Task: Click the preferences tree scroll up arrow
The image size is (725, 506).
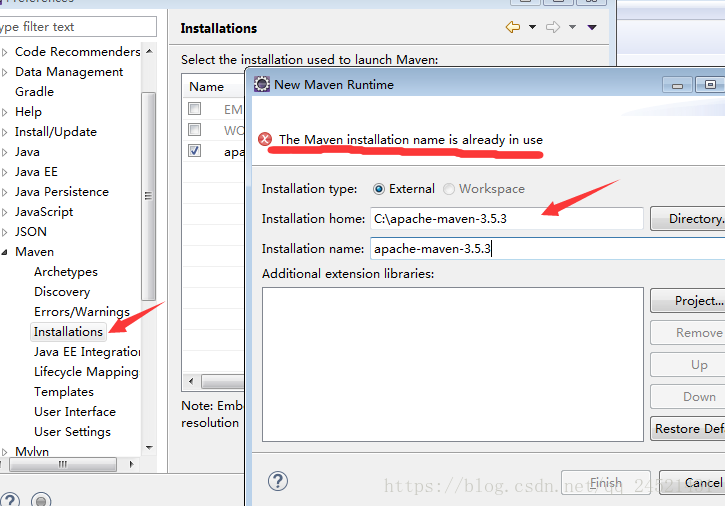Action: click(149, 51)
